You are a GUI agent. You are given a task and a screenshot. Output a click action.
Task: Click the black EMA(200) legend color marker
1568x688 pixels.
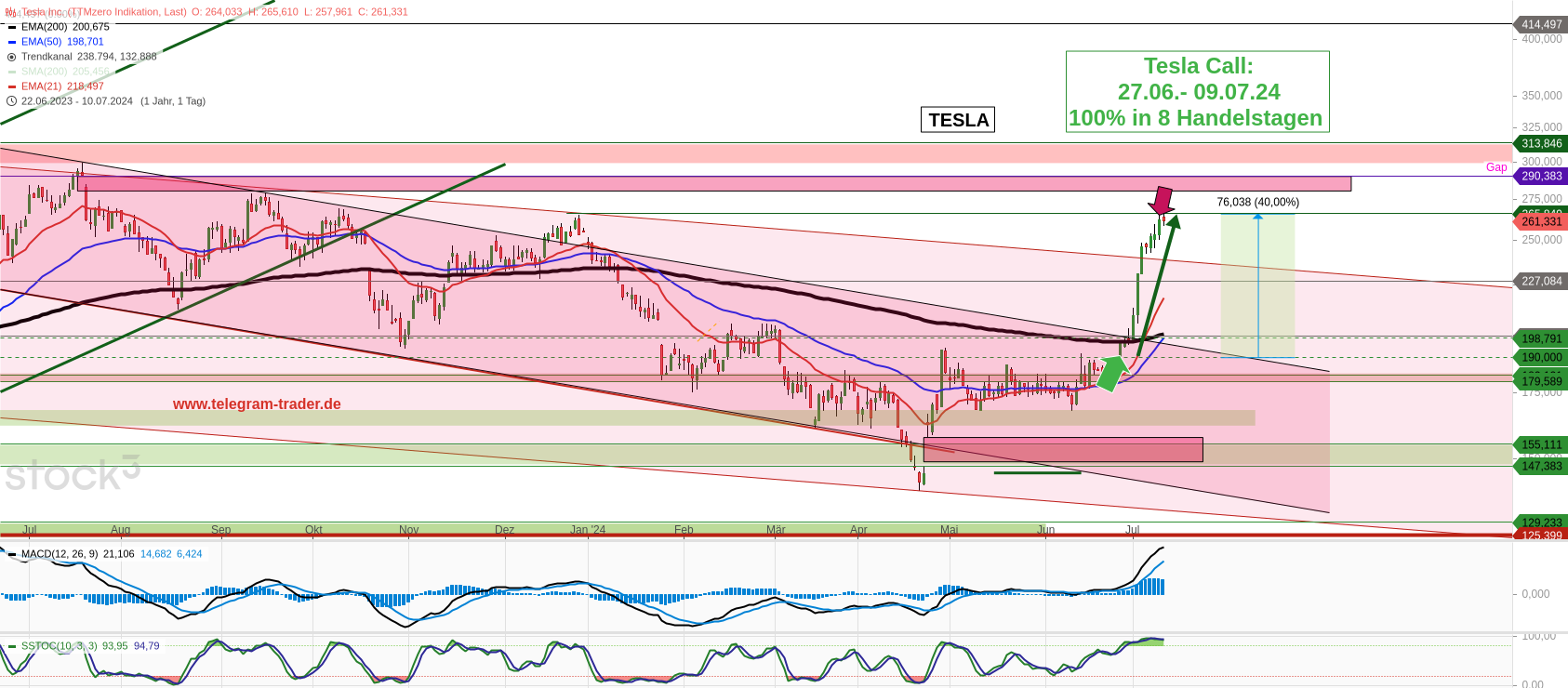[12, 27]
